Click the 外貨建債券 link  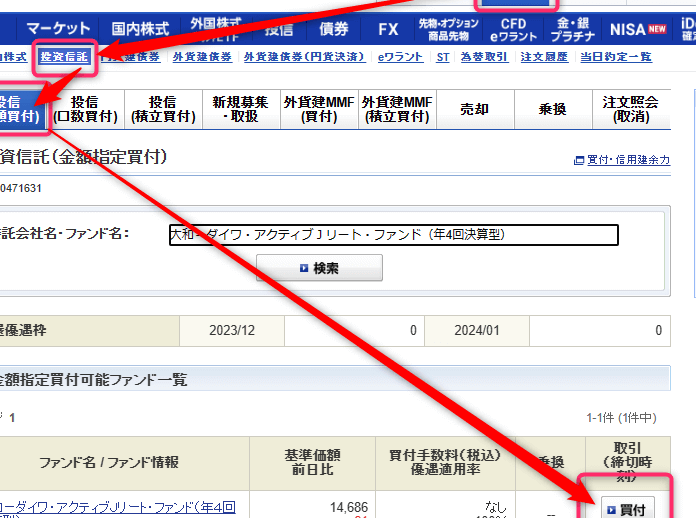tap(202, 57)
